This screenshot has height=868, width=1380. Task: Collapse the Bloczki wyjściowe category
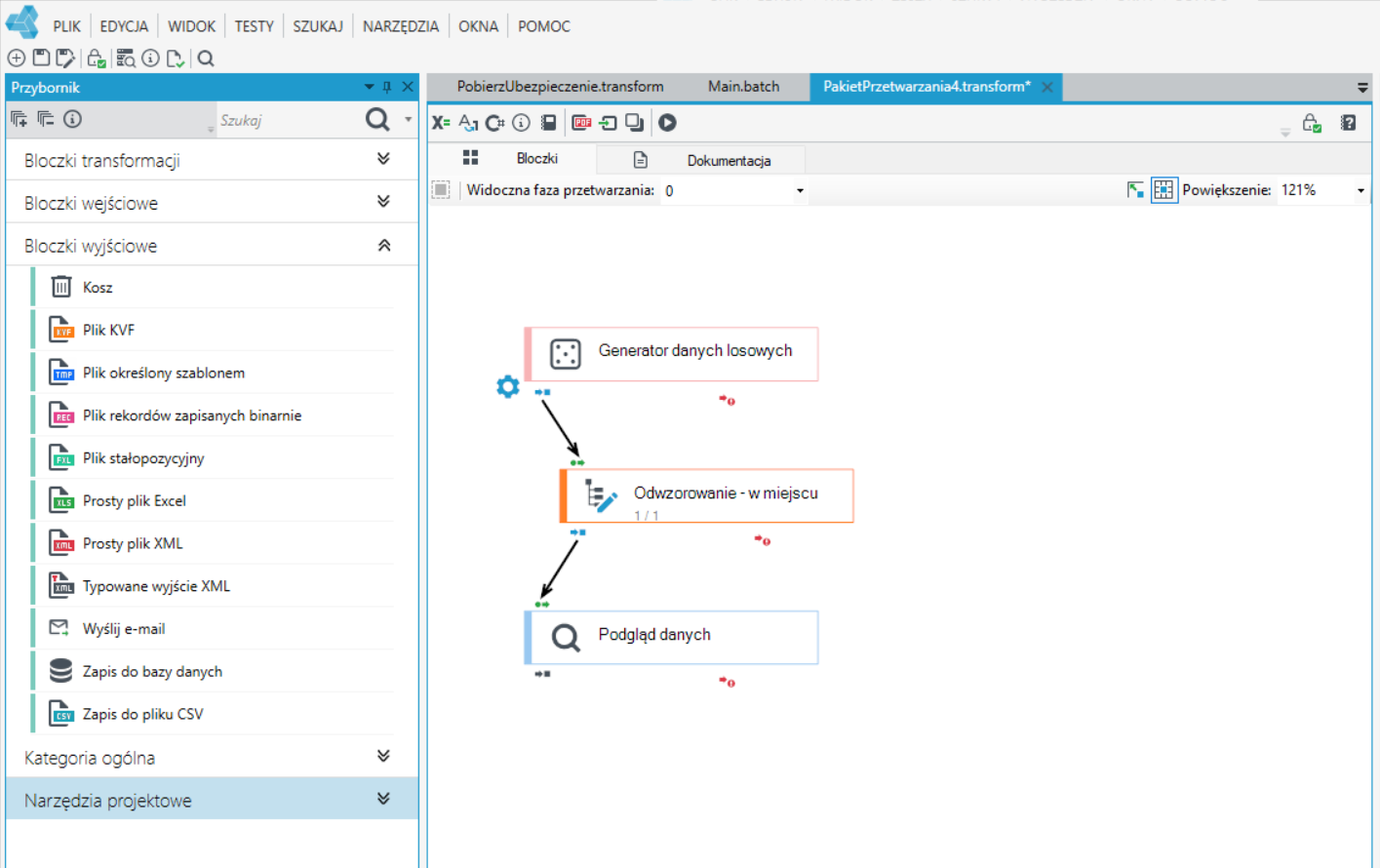tap(212, 246)
